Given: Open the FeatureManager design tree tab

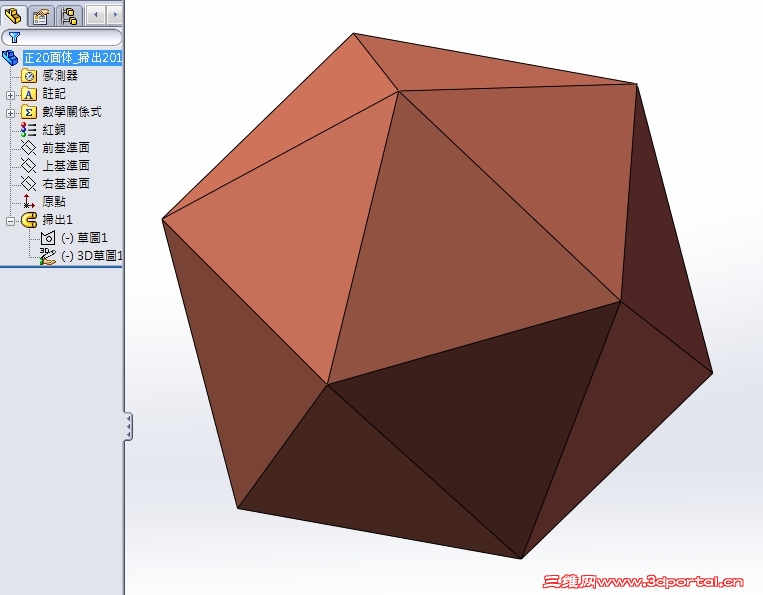Looking at the screenshot, I should coord(13,16).
